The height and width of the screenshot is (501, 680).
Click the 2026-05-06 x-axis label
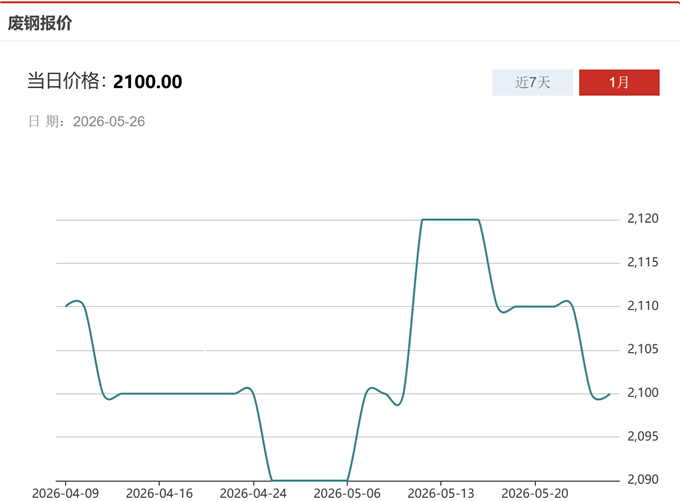[347, 494]
